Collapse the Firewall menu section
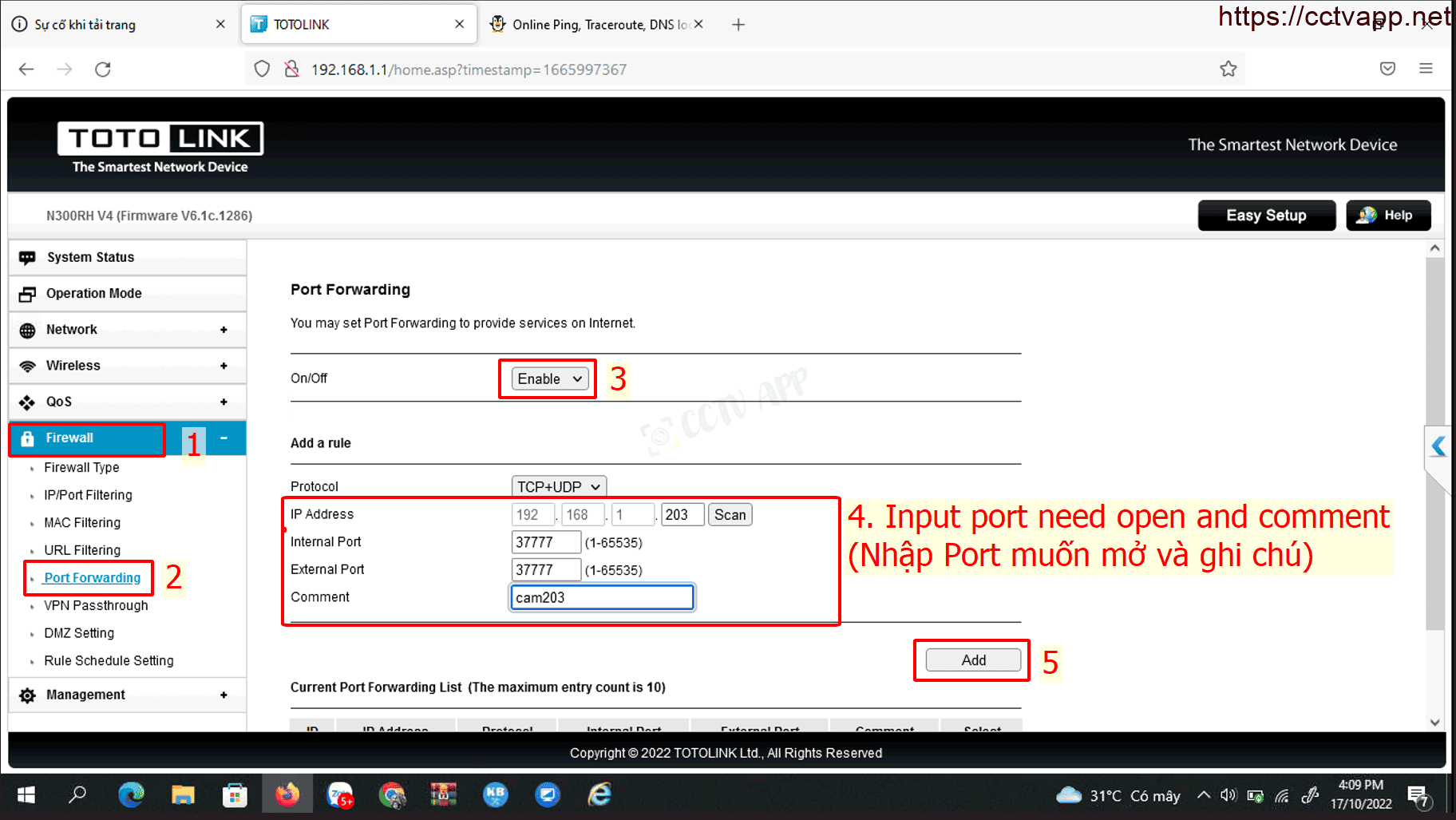The width and height of the screenshot is (1456, 820). [x=224, y=438]
